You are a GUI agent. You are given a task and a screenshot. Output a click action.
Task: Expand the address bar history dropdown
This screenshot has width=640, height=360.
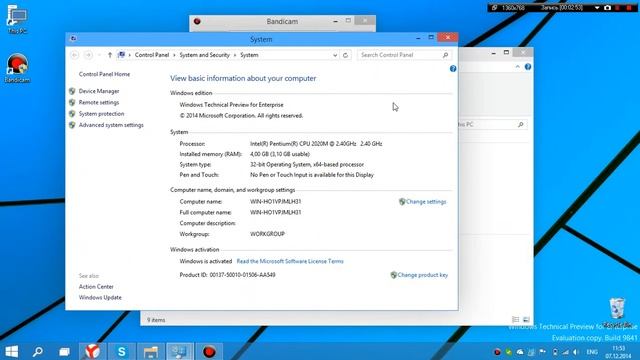(x=335, y=55)
